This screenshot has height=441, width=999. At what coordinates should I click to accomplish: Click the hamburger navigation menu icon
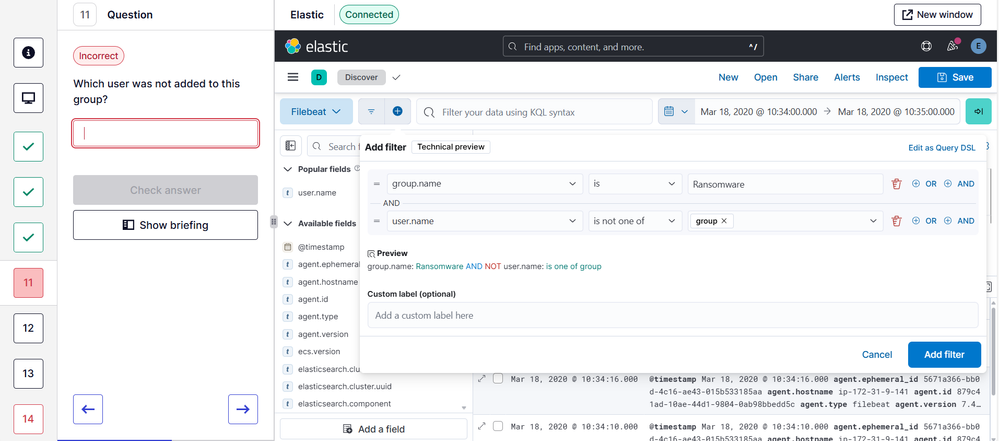click(293, 77)
